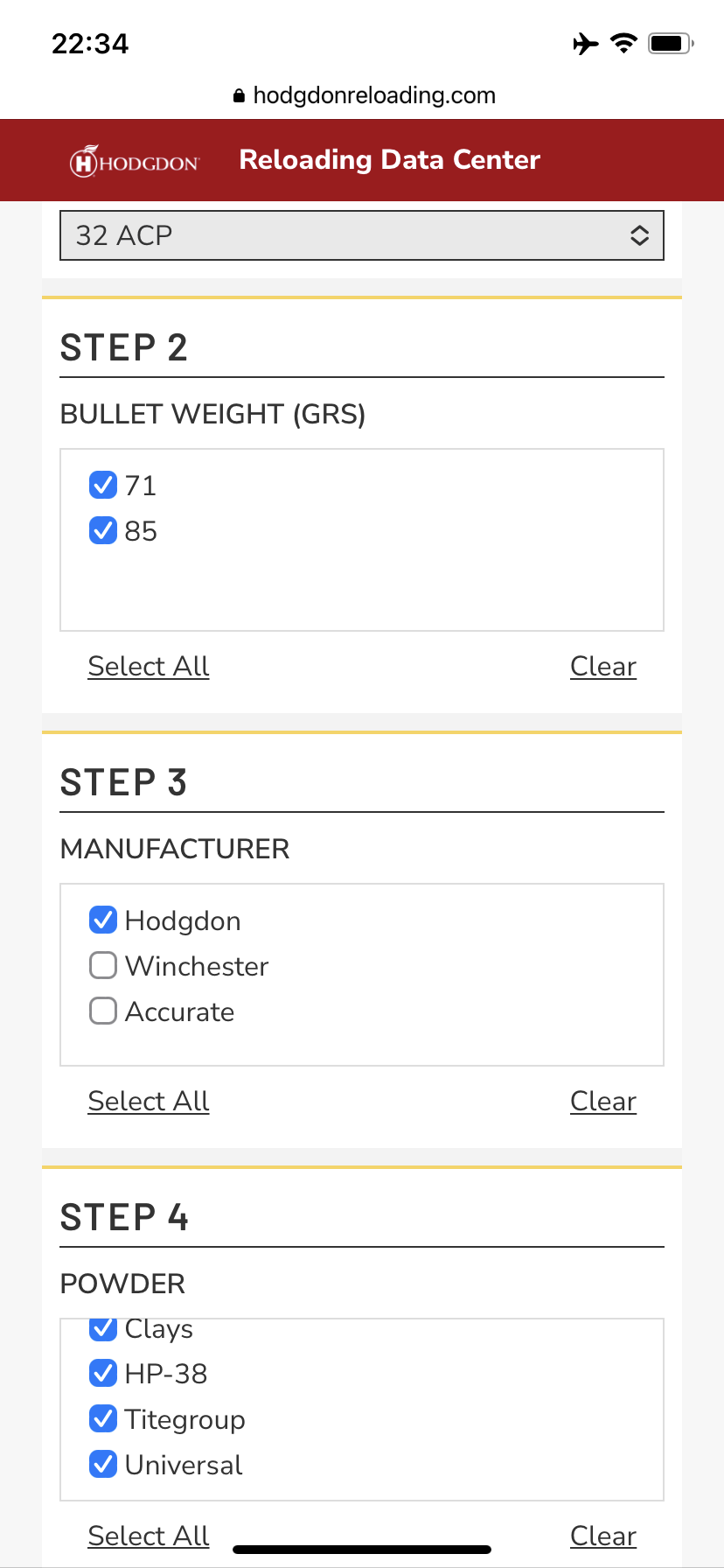Check the Accurate manufacturer option
Viewport: 724px width, 1568px height.
(x=103, y=1011)
